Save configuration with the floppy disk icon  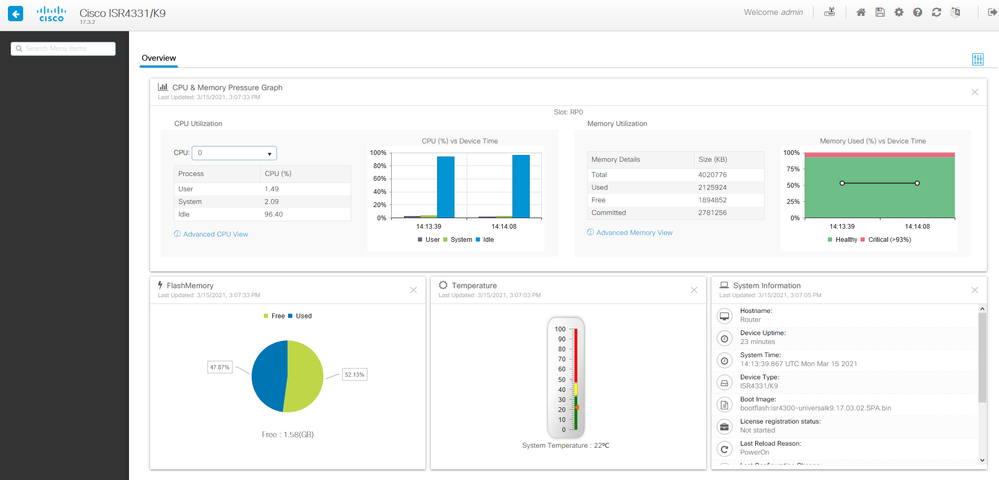pyautogui.click(x=880, y=12)
